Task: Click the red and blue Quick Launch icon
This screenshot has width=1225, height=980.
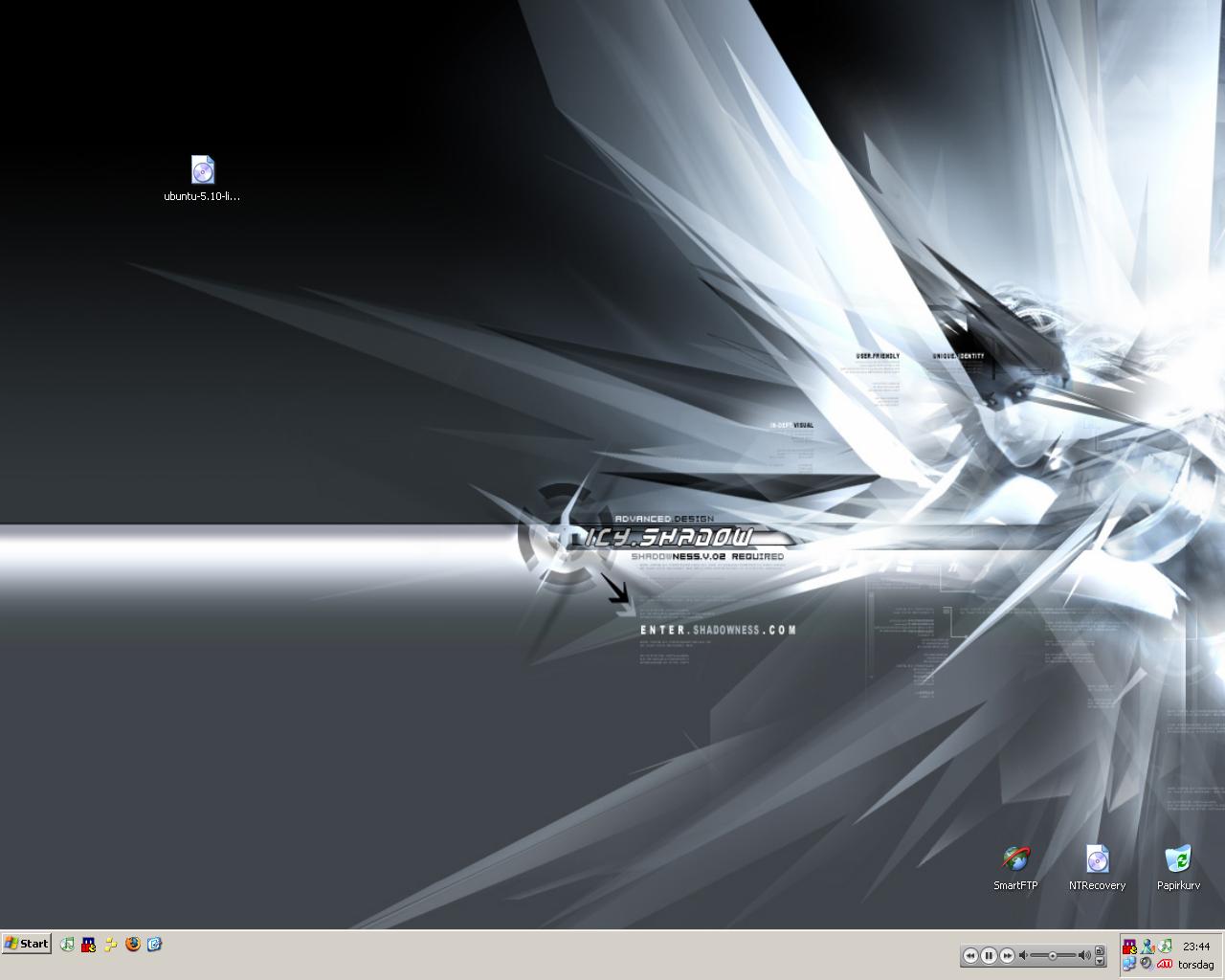Action: [89, 944]
